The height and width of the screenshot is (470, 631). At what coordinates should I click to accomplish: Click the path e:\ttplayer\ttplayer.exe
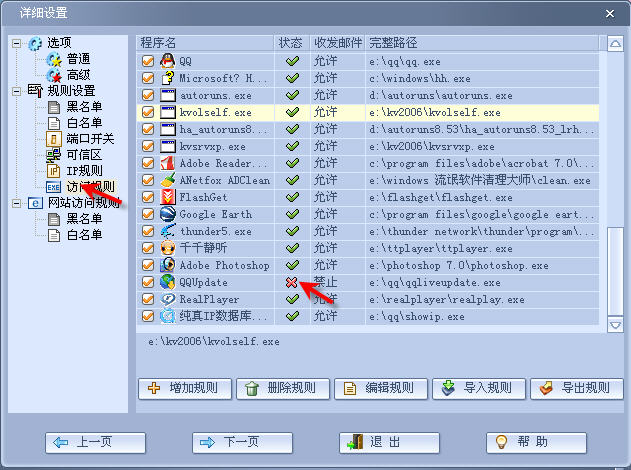tap(441, 249)
